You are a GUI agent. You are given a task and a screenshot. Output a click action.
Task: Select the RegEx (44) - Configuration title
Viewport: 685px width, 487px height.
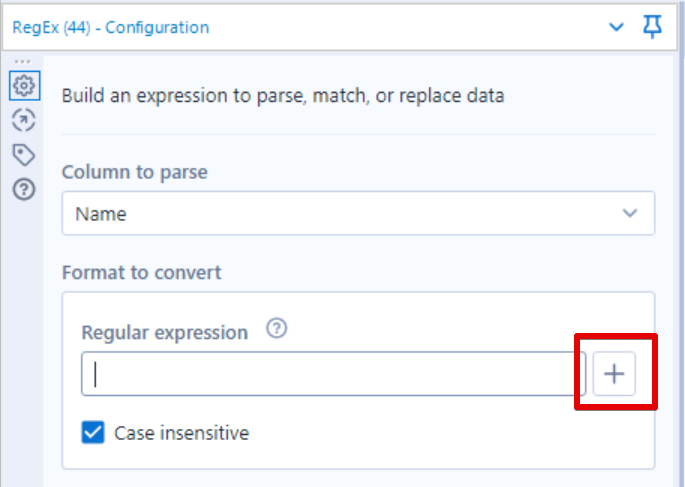(x=111, y=28)
